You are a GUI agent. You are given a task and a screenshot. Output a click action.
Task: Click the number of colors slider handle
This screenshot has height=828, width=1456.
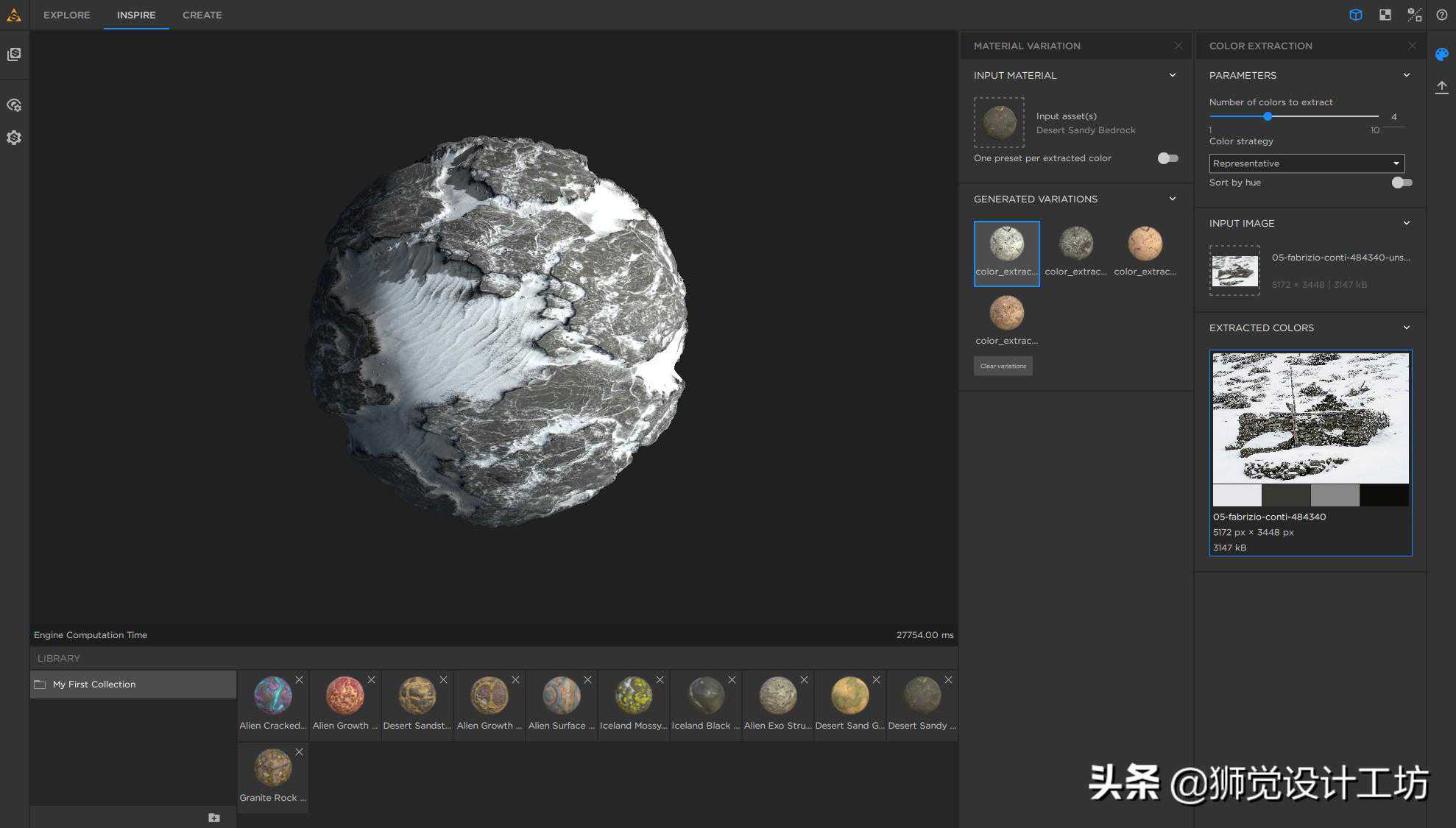coord(1268,116)
